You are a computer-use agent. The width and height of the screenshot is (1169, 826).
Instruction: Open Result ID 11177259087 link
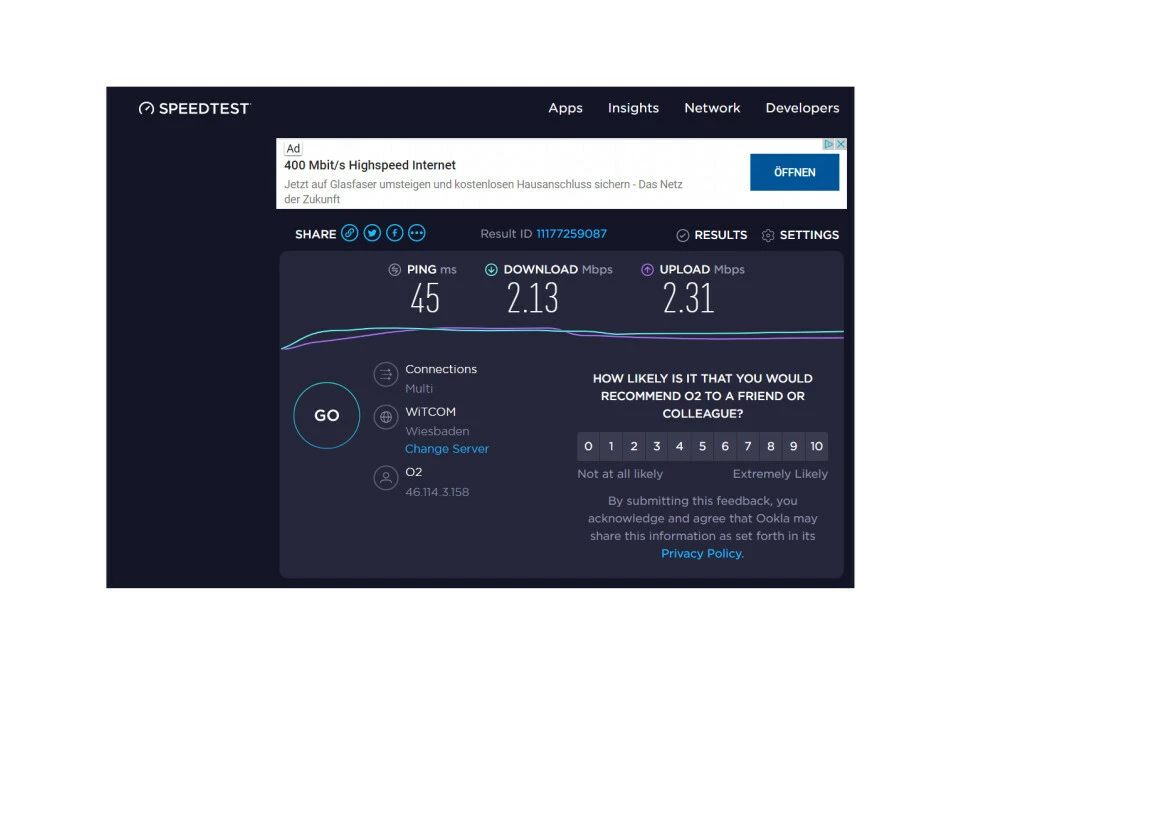pos(571,233)
